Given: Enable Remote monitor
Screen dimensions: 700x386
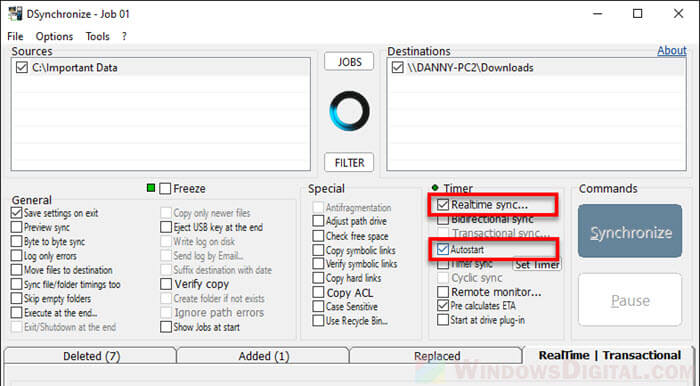Looking at the screenshot, I should pos(443,292).
